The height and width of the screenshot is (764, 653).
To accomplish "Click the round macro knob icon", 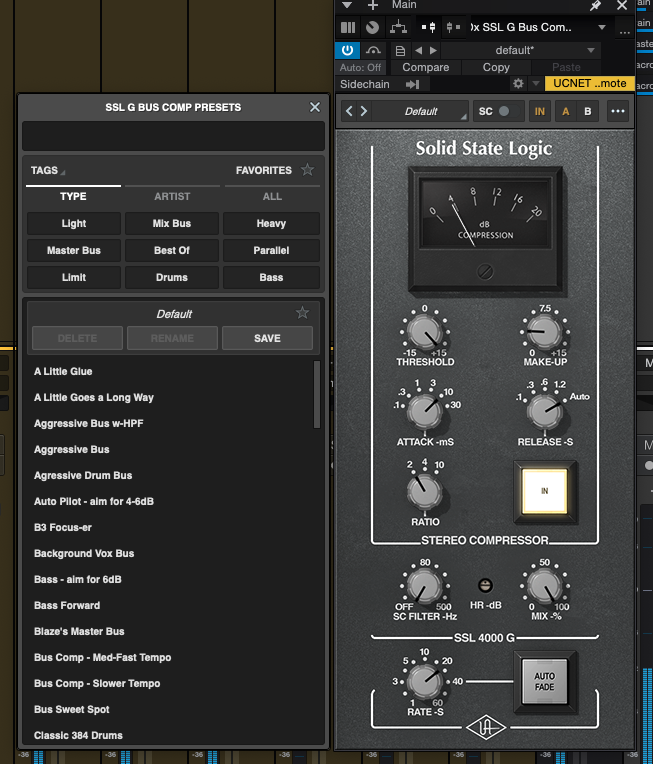I will (x=372, y=27).
